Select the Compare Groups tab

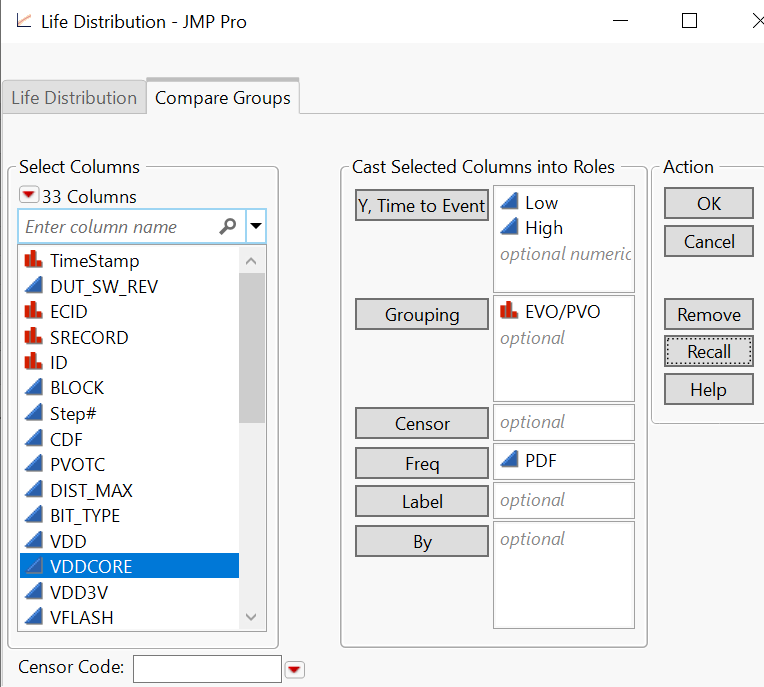click(223, 98)
